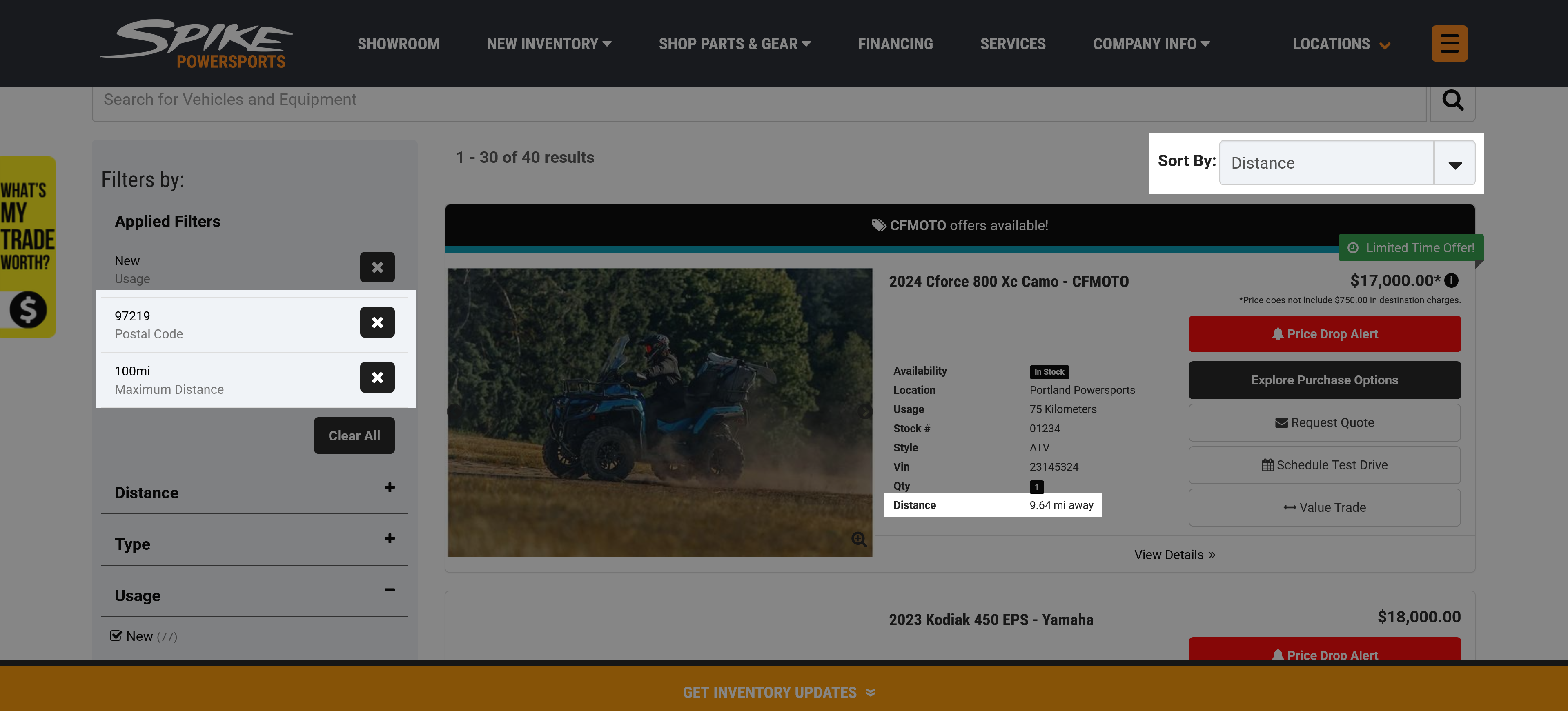This screenshot has height=711, width=1568.
Task: Open the orange hamburger menu
Action: point(1449,43)
